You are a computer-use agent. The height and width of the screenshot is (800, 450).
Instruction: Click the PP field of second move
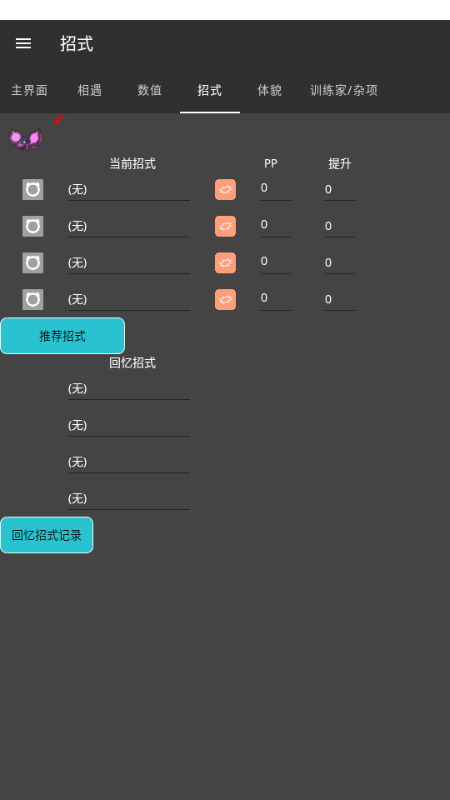[276, 227]
